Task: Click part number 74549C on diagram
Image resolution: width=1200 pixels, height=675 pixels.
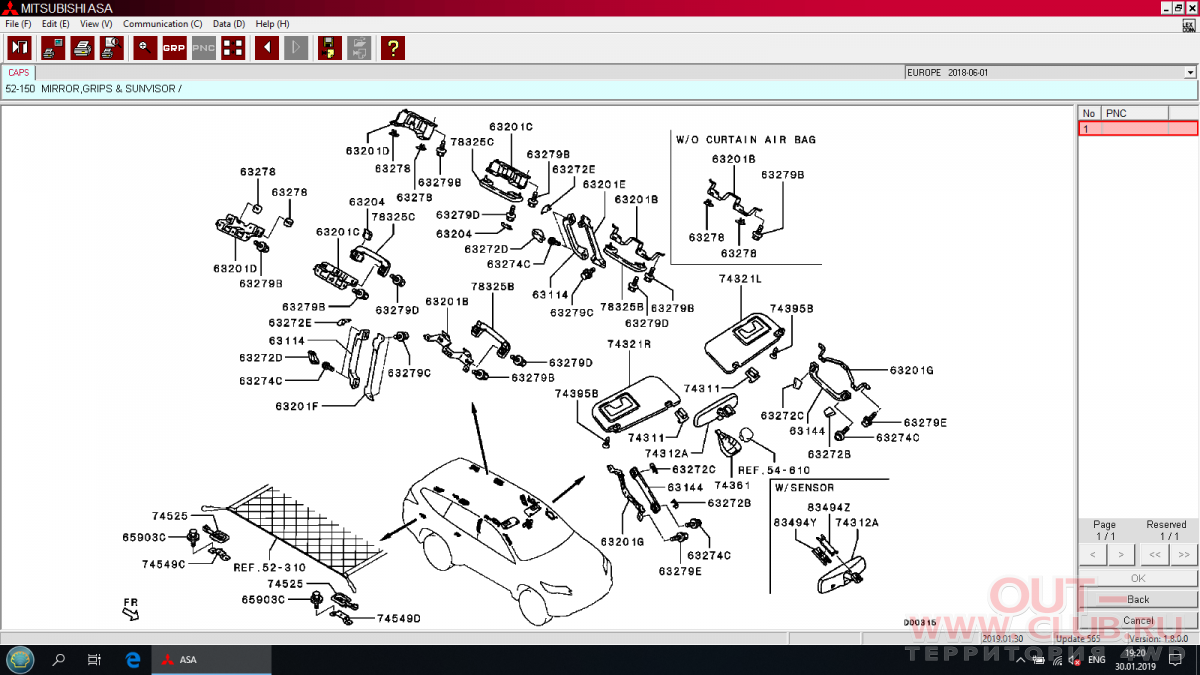Action: [164, 564]
